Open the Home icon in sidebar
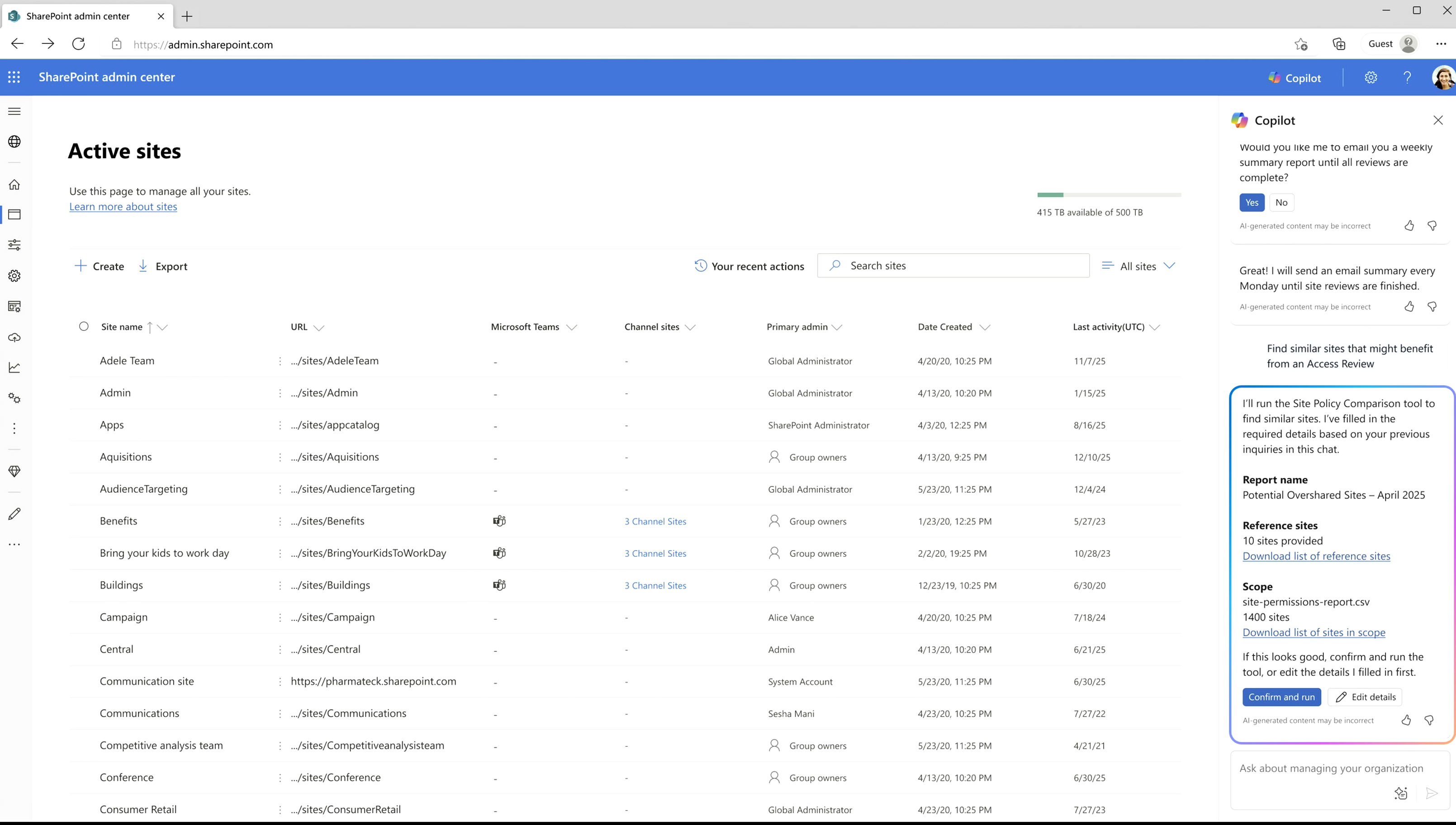 coord(15,184)
